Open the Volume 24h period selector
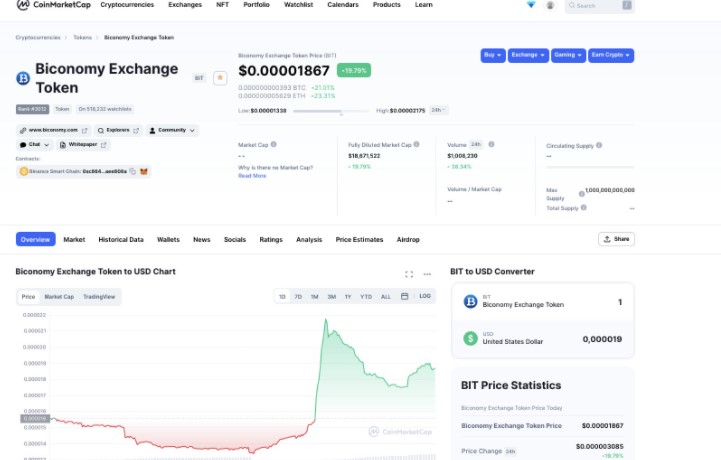This screenshot has width=721, height=460. click(476, 144)
